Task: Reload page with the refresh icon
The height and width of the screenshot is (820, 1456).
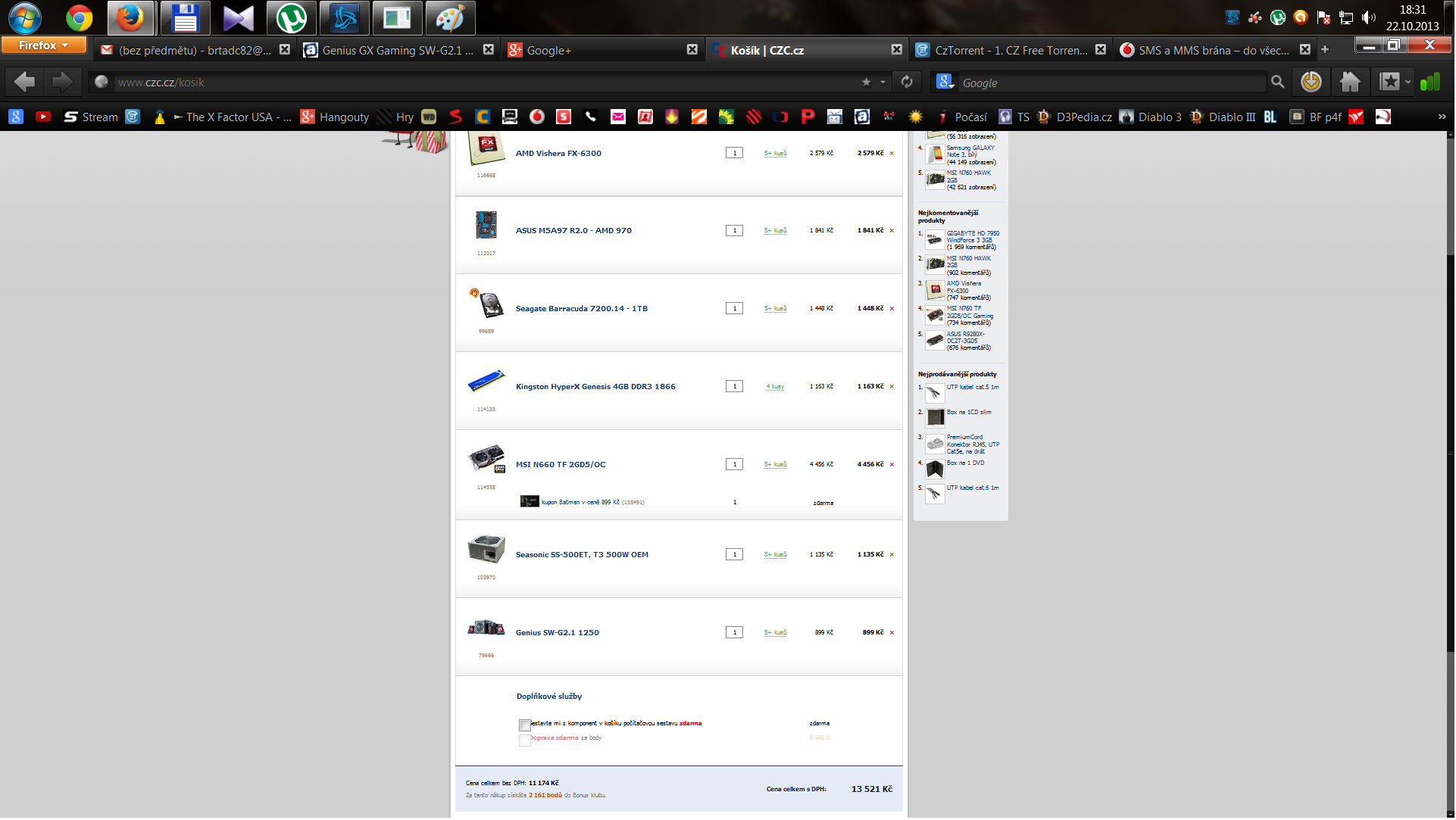Action: pos(907,82)
